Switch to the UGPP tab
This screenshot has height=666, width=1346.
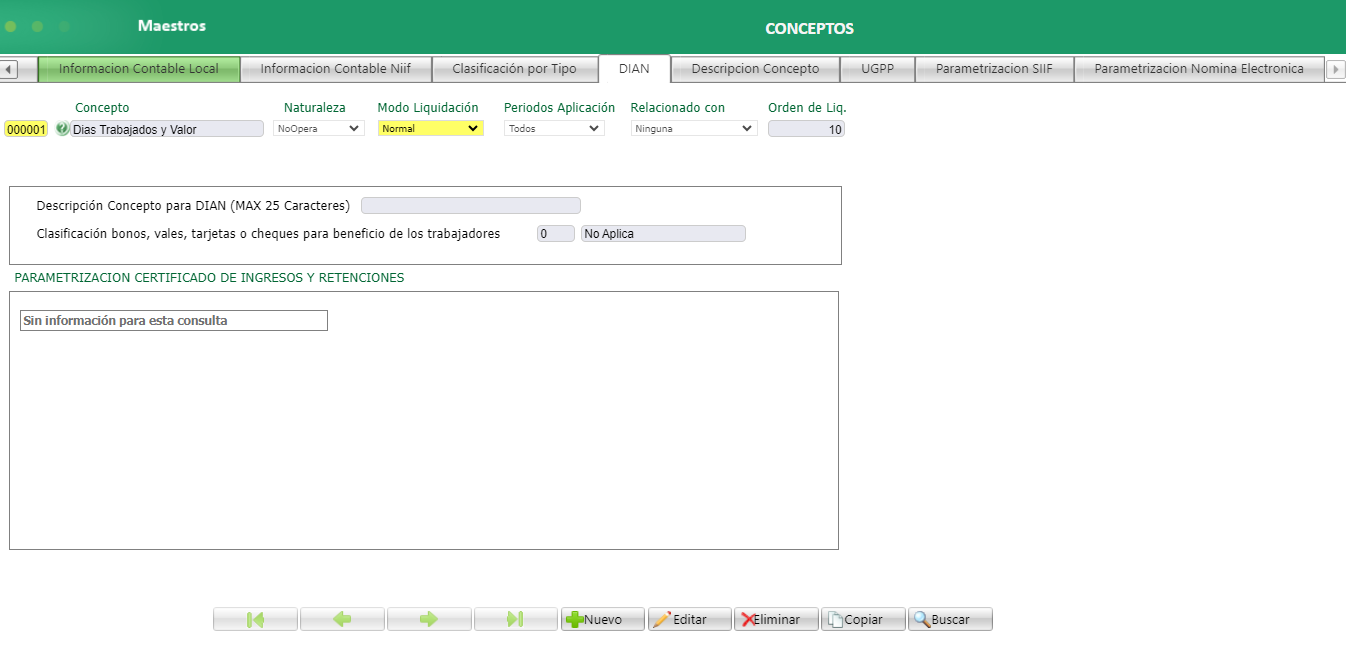[877, 69]
